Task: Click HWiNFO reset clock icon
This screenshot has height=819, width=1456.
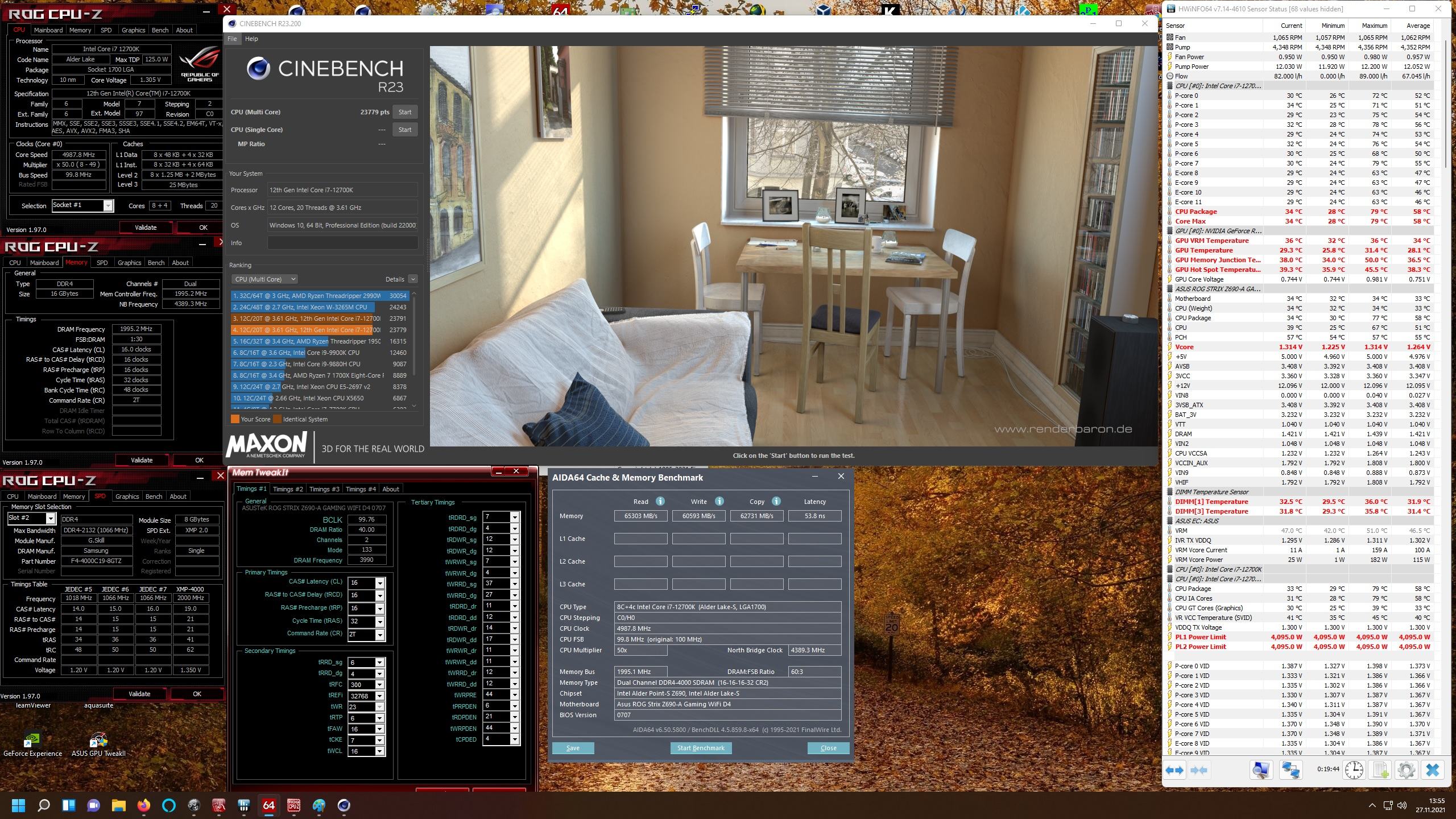Action: click(x=1354, y=770)
